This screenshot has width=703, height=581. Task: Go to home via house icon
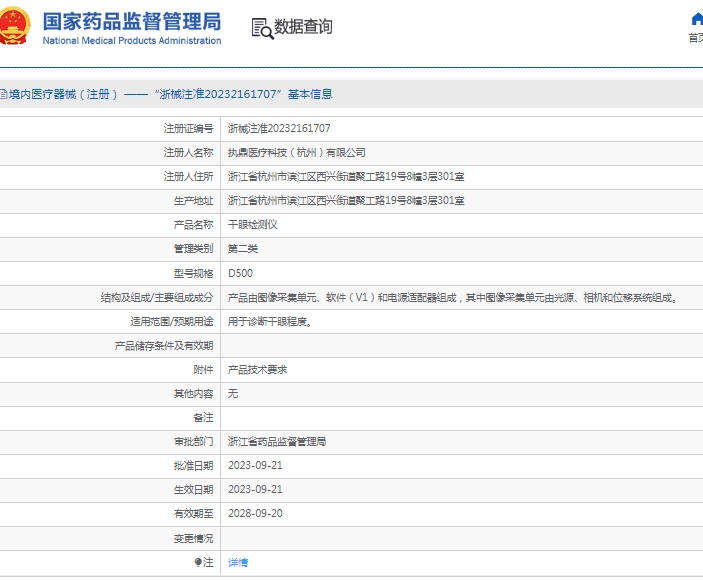pyautogui.click(x=697, y=19)
